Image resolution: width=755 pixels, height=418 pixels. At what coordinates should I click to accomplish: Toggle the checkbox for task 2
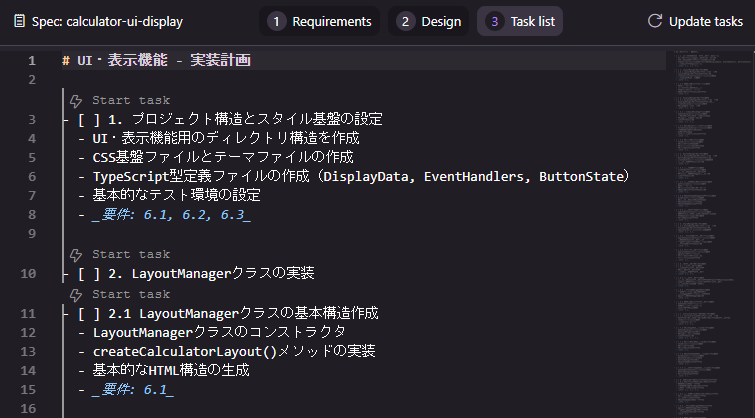(89, 274)
